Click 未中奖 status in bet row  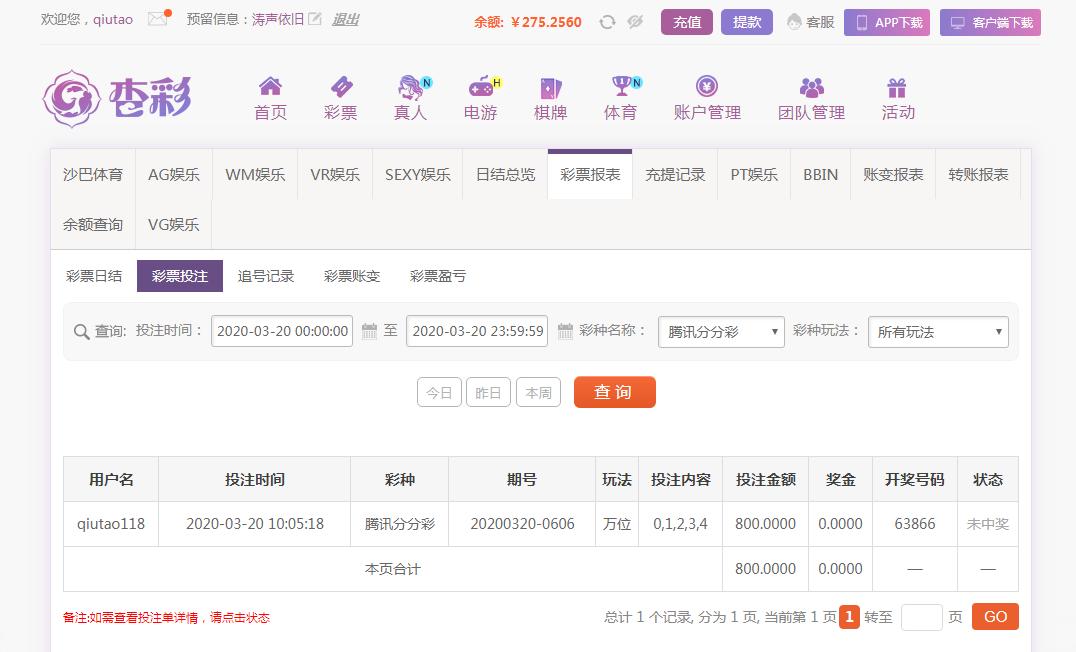(x=987, y=524)
